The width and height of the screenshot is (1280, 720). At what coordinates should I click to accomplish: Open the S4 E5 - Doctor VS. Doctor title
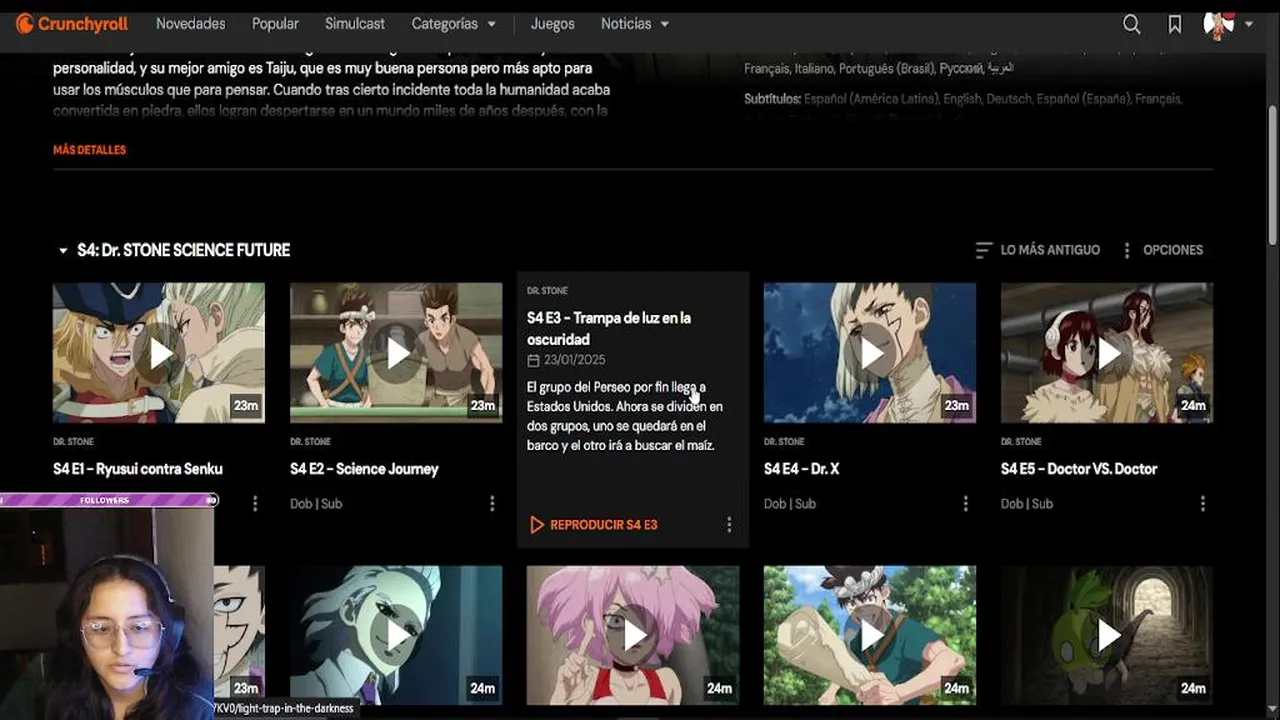click(1079, 468)
